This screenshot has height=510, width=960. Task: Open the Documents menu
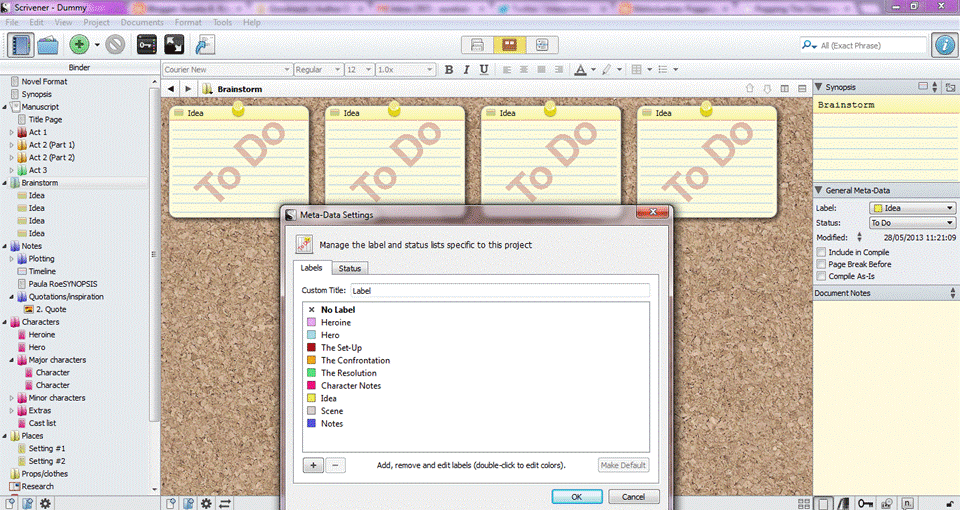pyautogui.click(x=142, y=22)
